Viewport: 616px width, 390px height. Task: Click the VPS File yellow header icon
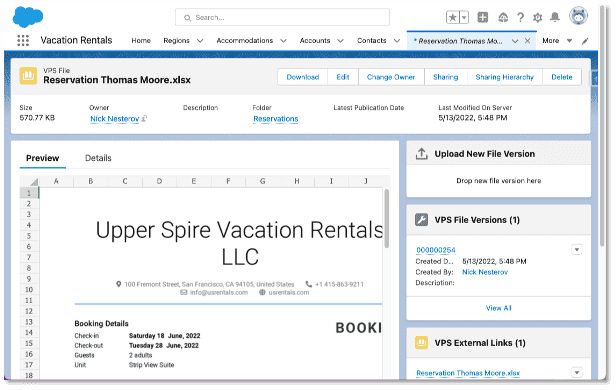28,76
